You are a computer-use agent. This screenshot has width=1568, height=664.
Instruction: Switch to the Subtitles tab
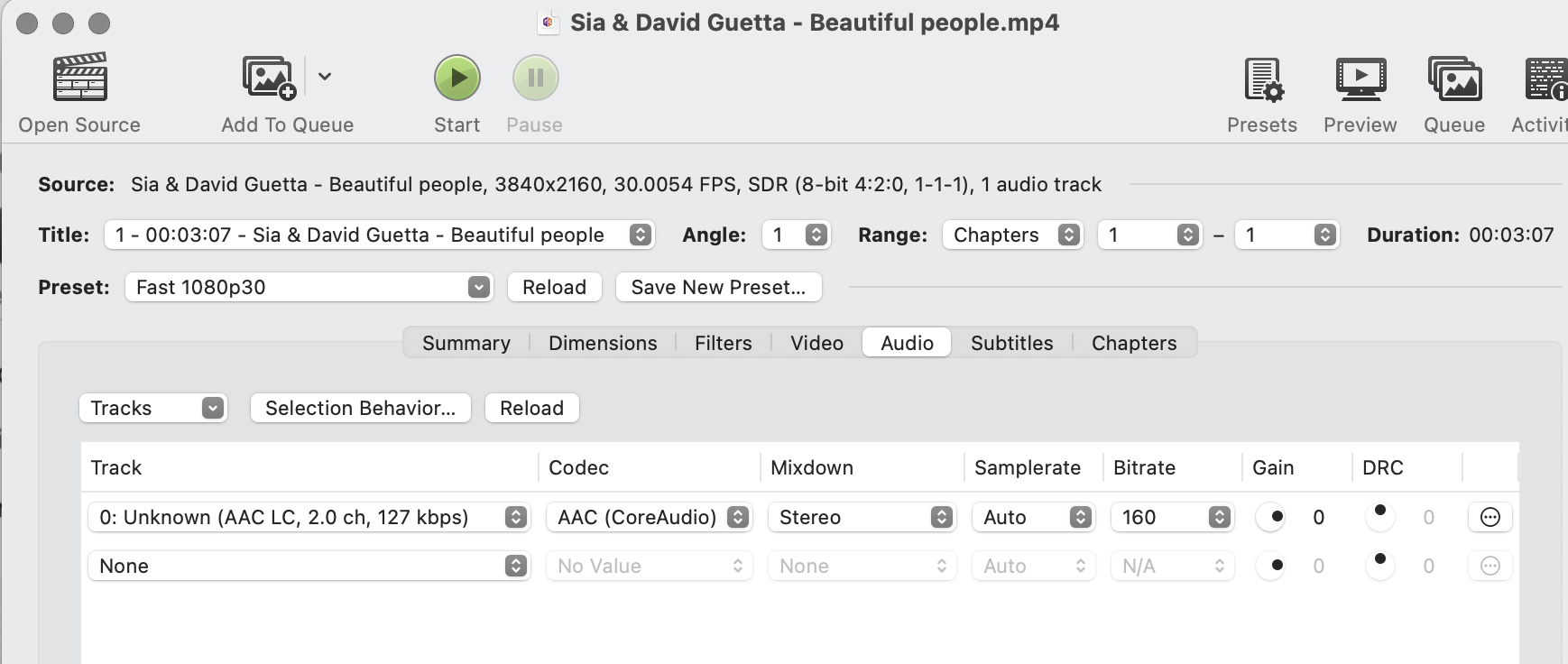(1011, 343)
